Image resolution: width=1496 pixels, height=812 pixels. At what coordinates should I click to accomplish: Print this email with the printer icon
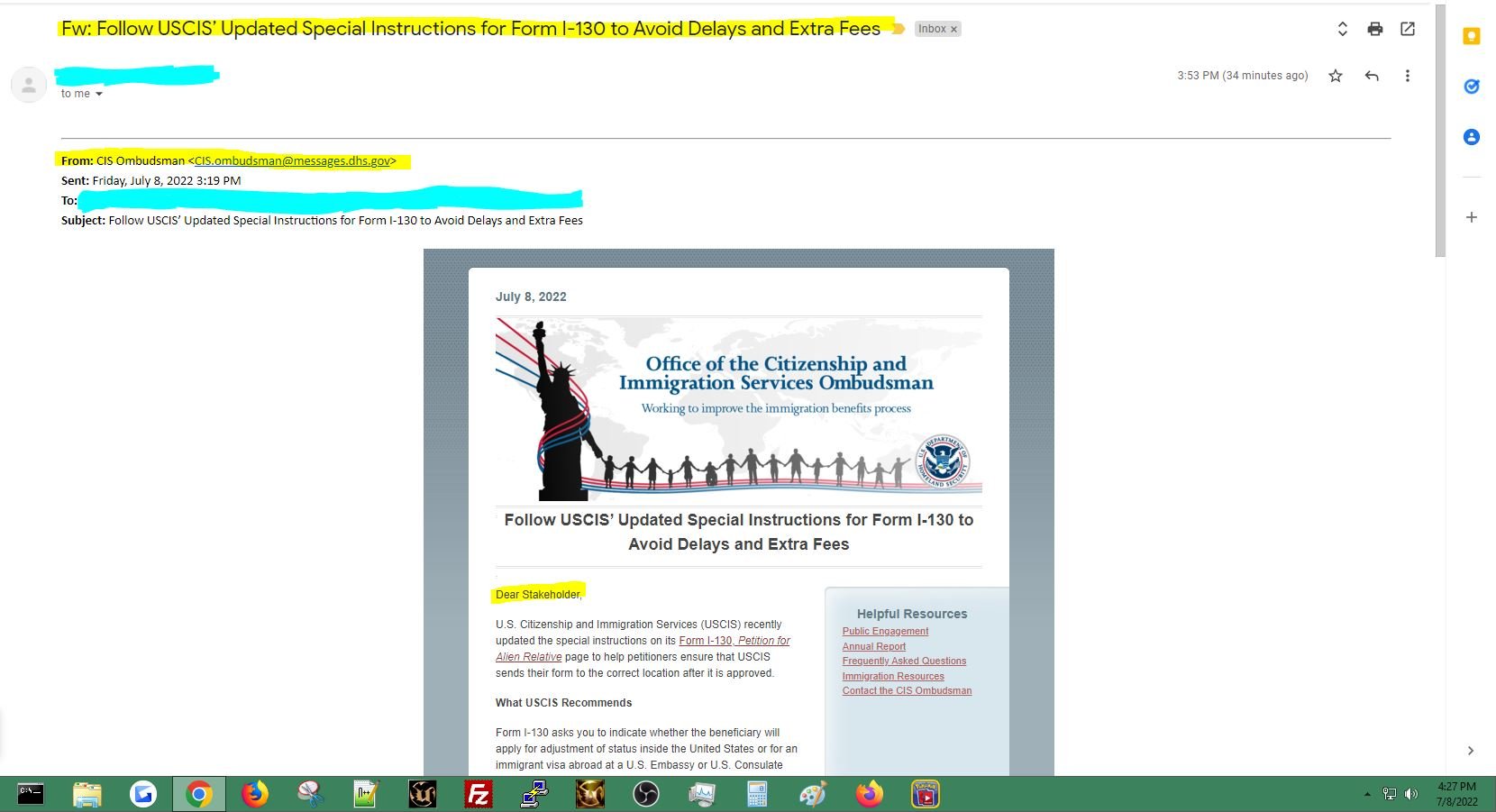pyautogui.click(x=1374, y=29)
